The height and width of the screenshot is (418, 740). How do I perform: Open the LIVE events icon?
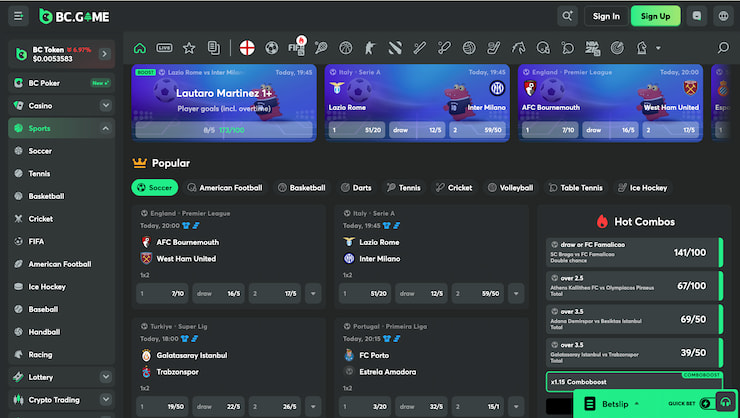(x=164, y=47)
